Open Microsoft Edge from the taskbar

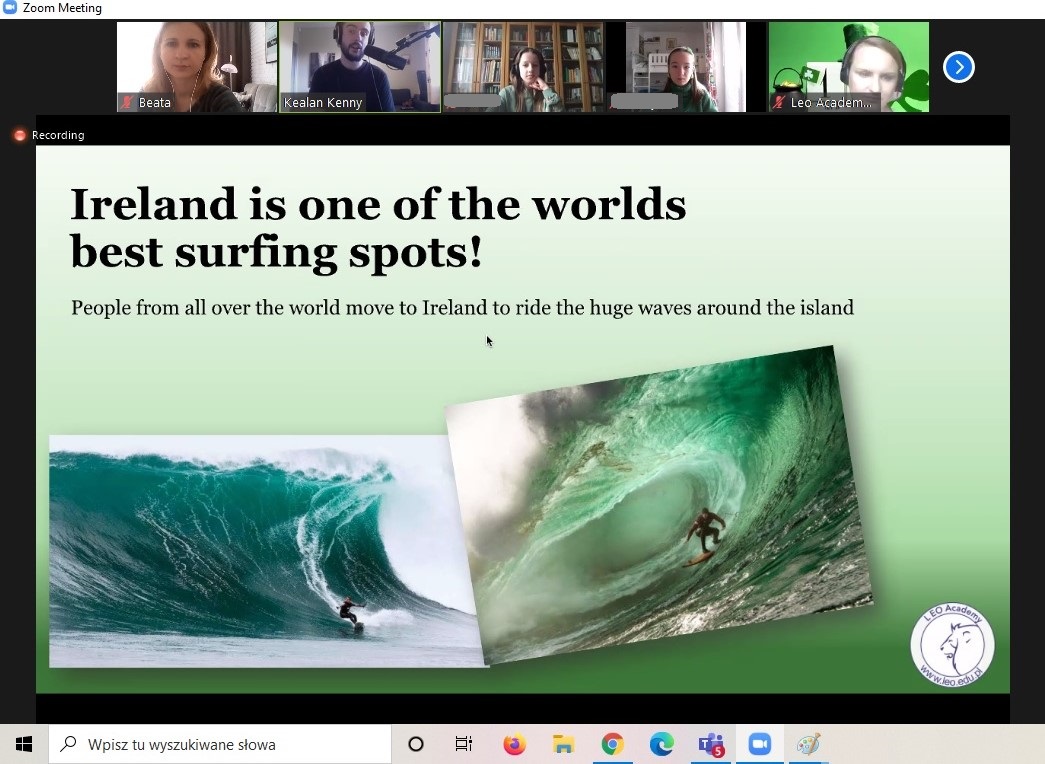click(661, 744)
